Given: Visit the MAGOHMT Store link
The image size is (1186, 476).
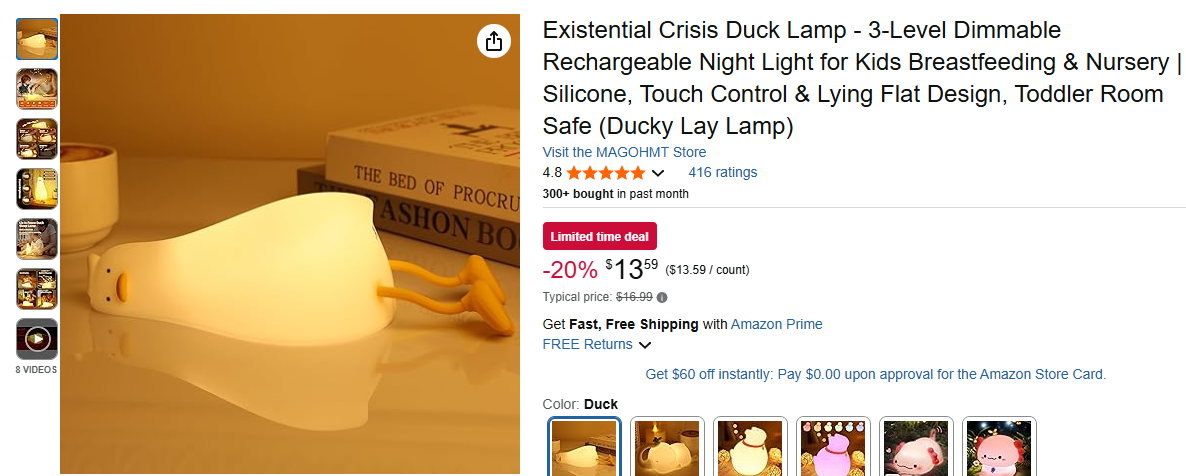Looking at the screenshot, I should tap(624, 152).
